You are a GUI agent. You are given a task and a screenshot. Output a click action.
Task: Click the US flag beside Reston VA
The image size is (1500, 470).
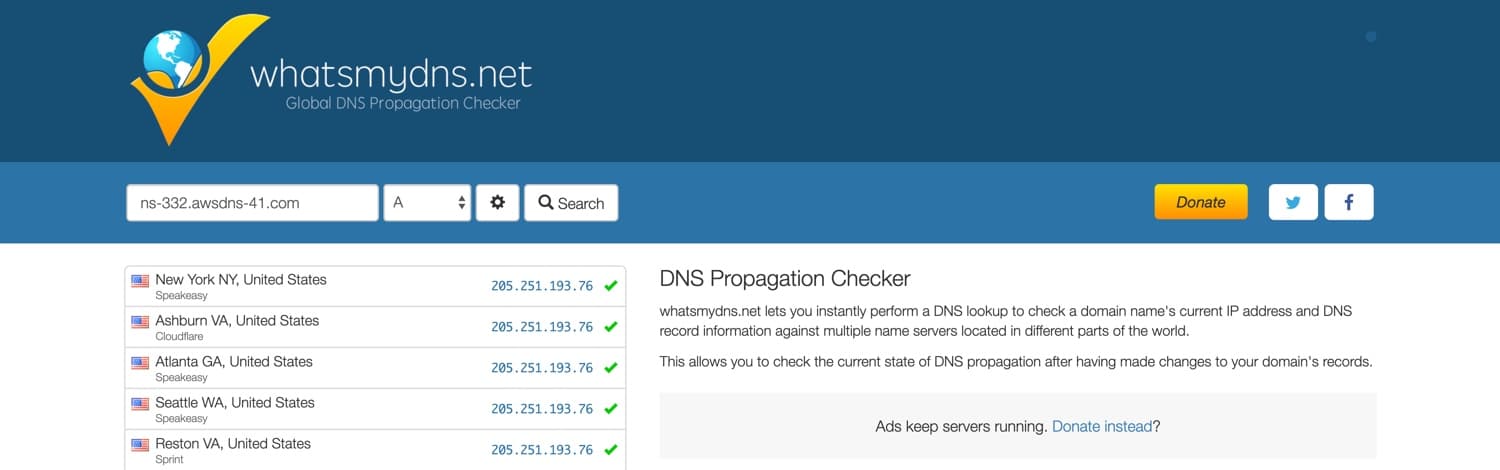pyautogui.click(x=140, y=445)
